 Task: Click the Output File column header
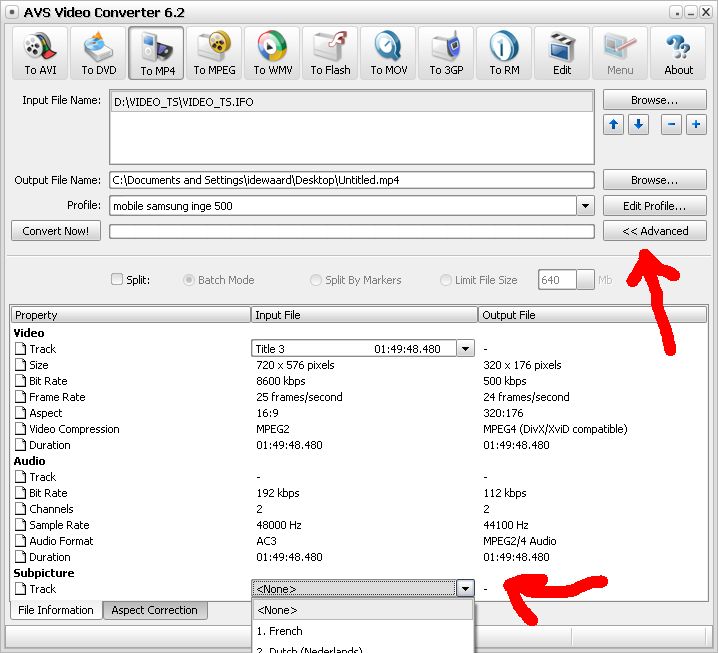(592, 315)
